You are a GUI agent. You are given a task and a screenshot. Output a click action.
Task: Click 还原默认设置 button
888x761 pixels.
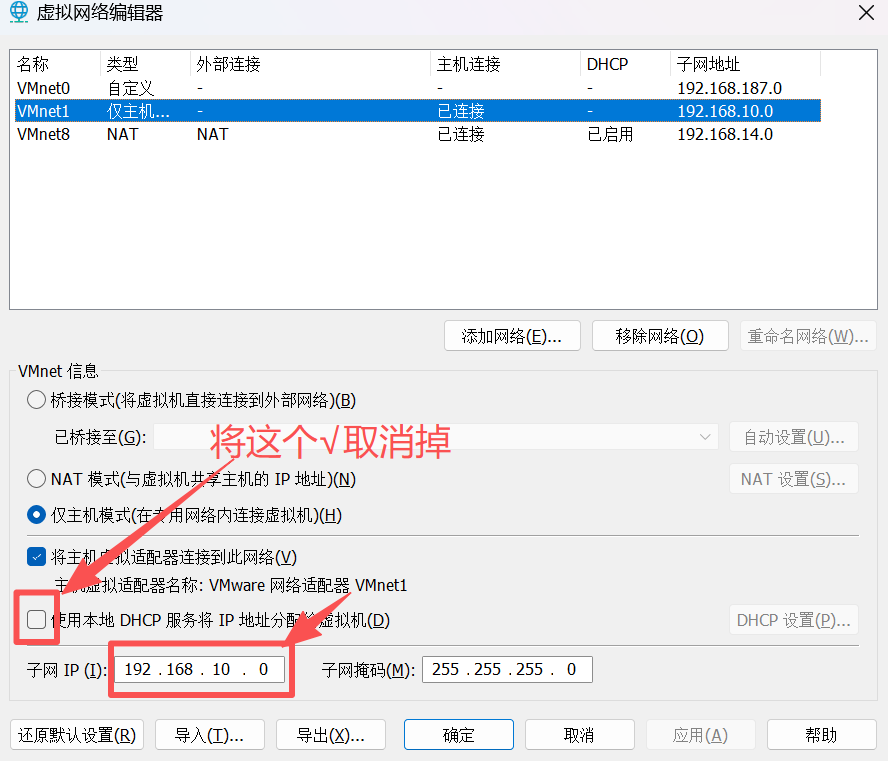77,735
